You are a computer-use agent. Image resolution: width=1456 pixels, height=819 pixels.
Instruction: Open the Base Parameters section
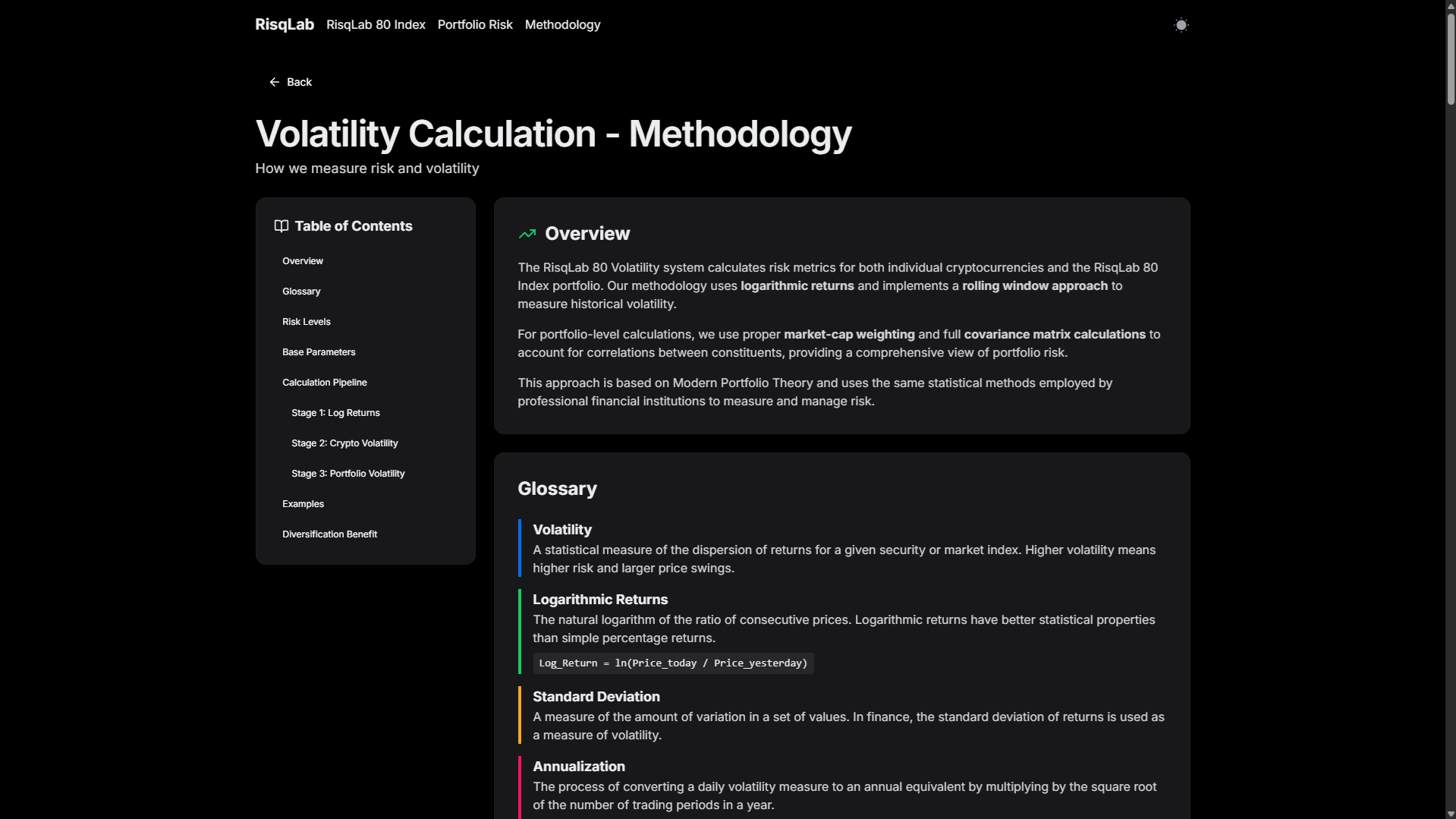coord(319,351)
